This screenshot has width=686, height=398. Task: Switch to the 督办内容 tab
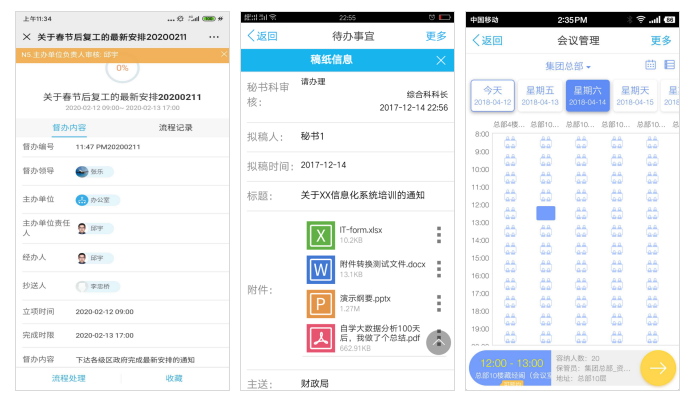[69, 128]
